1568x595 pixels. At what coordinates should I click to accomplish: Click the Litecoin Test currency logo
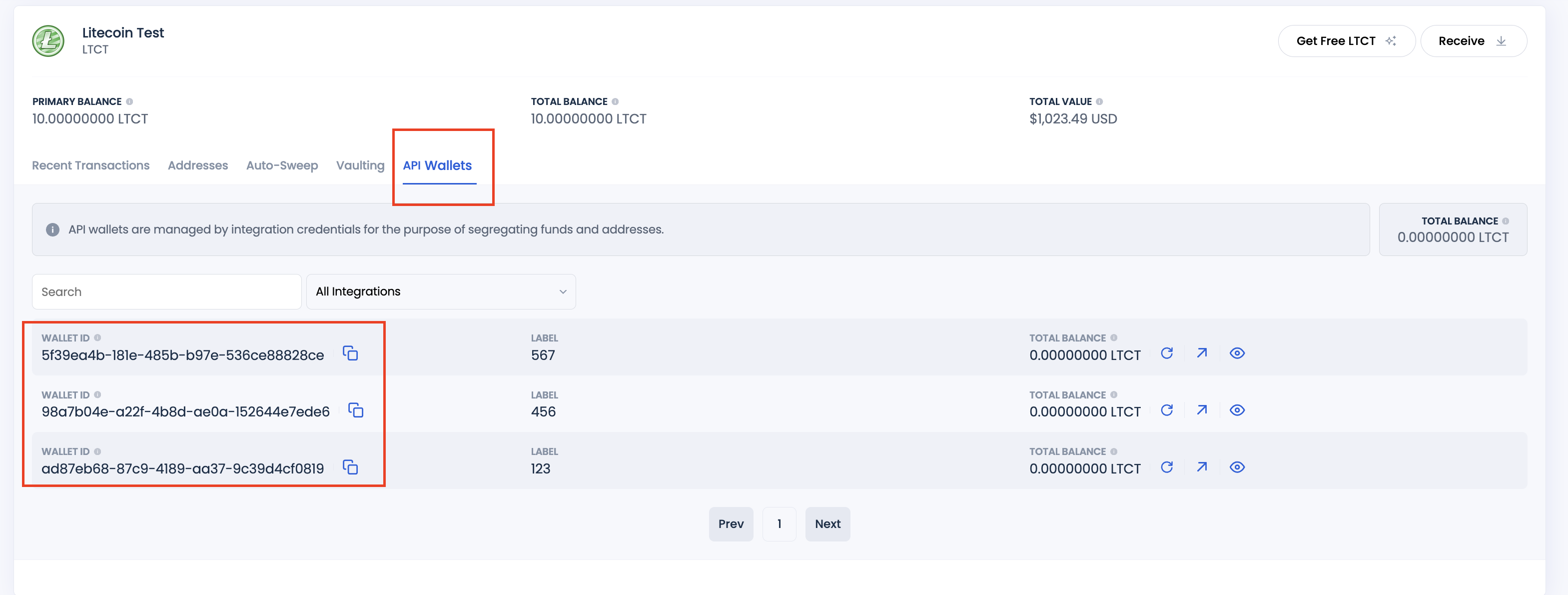point(48,41)
